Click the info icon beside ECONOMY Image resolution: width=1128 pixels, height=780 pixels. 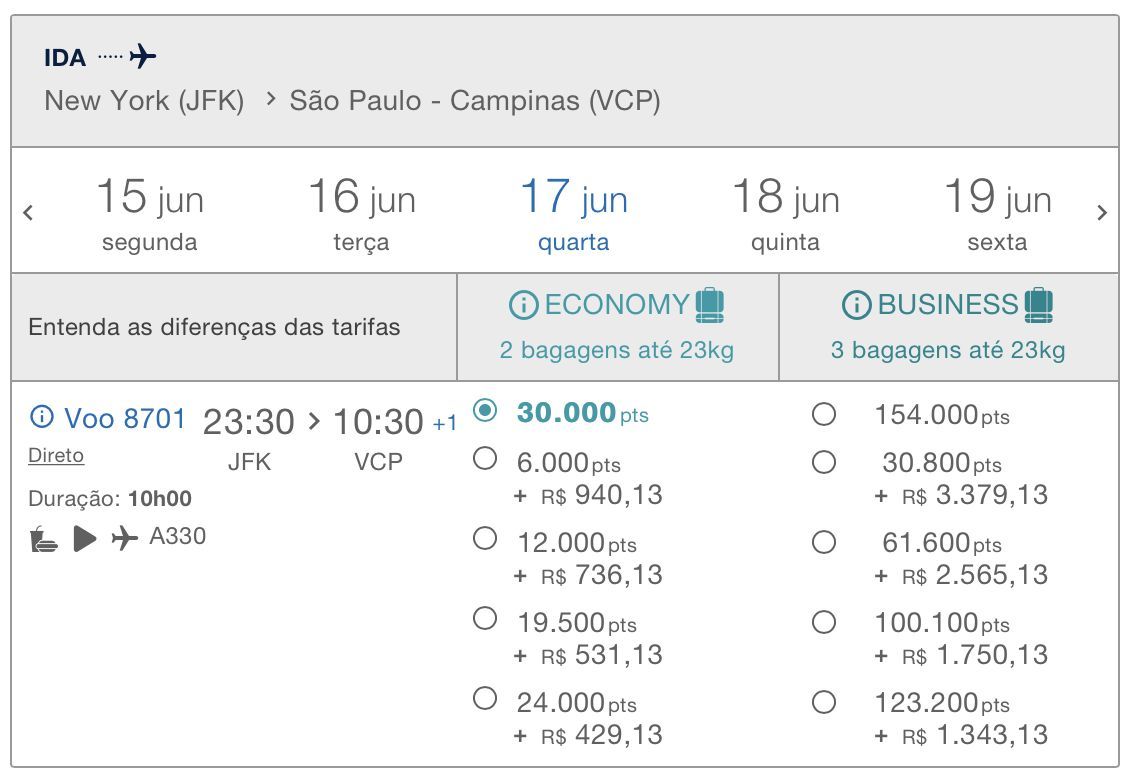(523, 305)
